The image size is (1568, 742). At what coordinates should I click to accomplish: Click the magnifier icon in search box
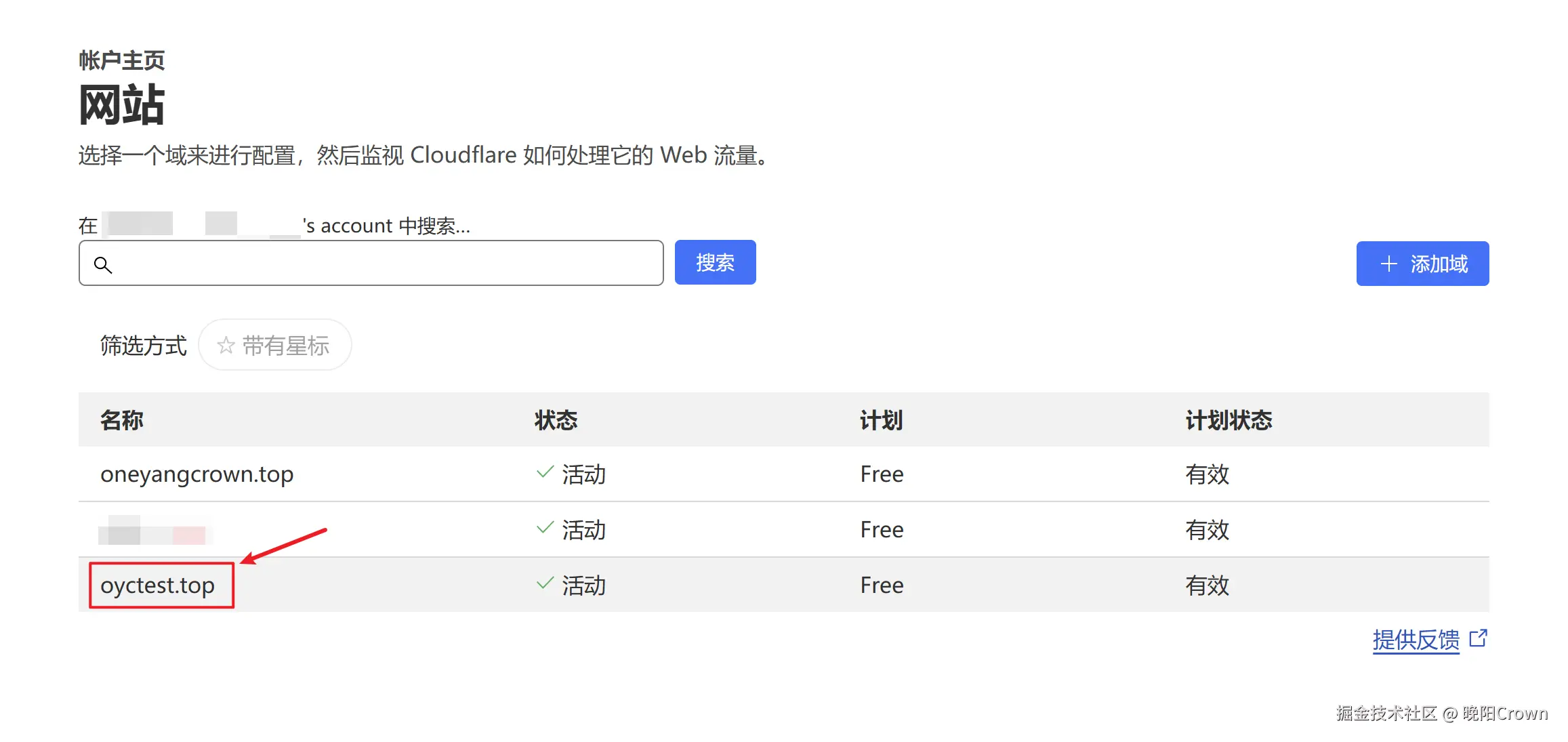103,265
